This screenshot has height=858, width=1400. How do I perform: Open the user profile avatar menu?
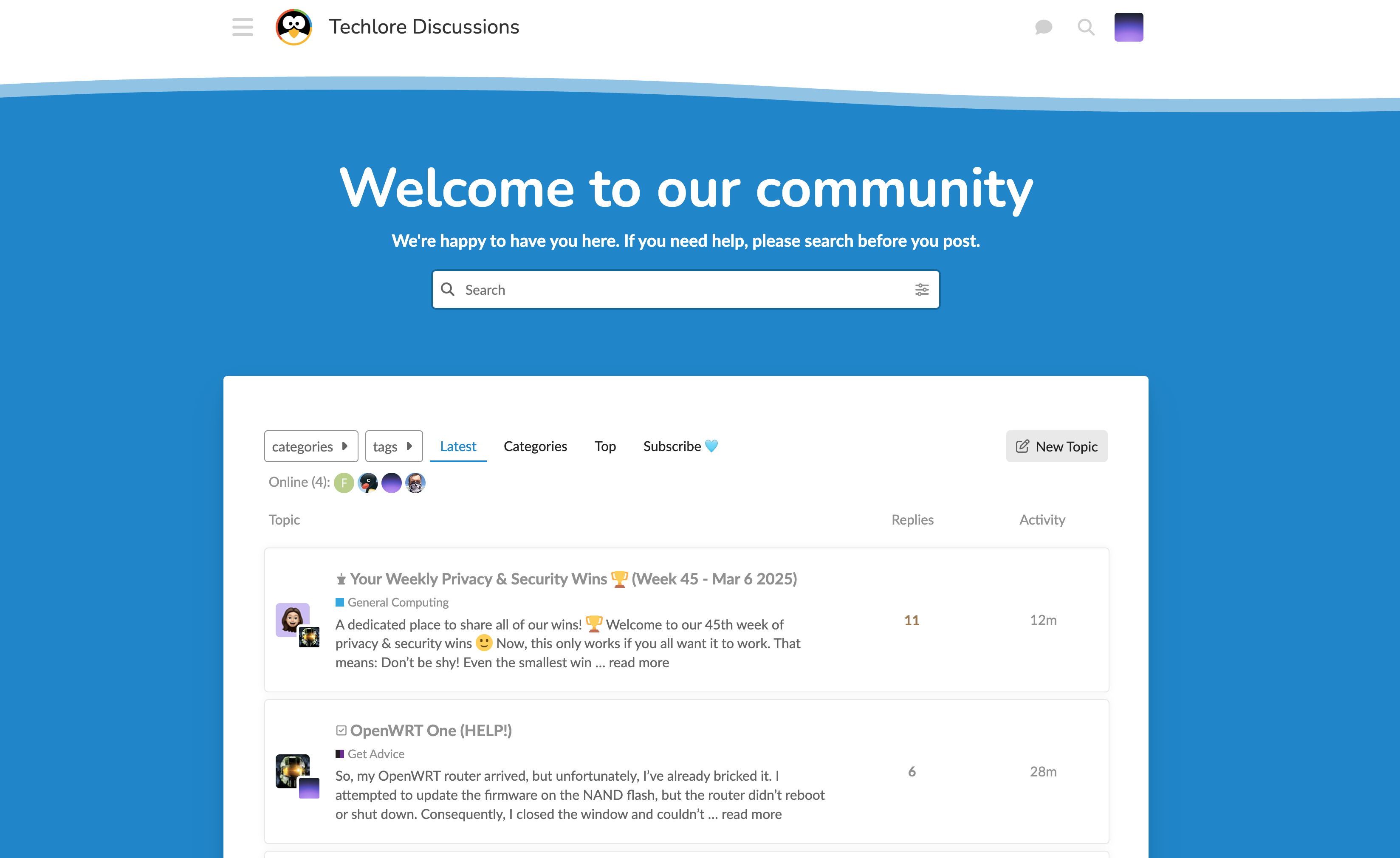[1129, 27]
